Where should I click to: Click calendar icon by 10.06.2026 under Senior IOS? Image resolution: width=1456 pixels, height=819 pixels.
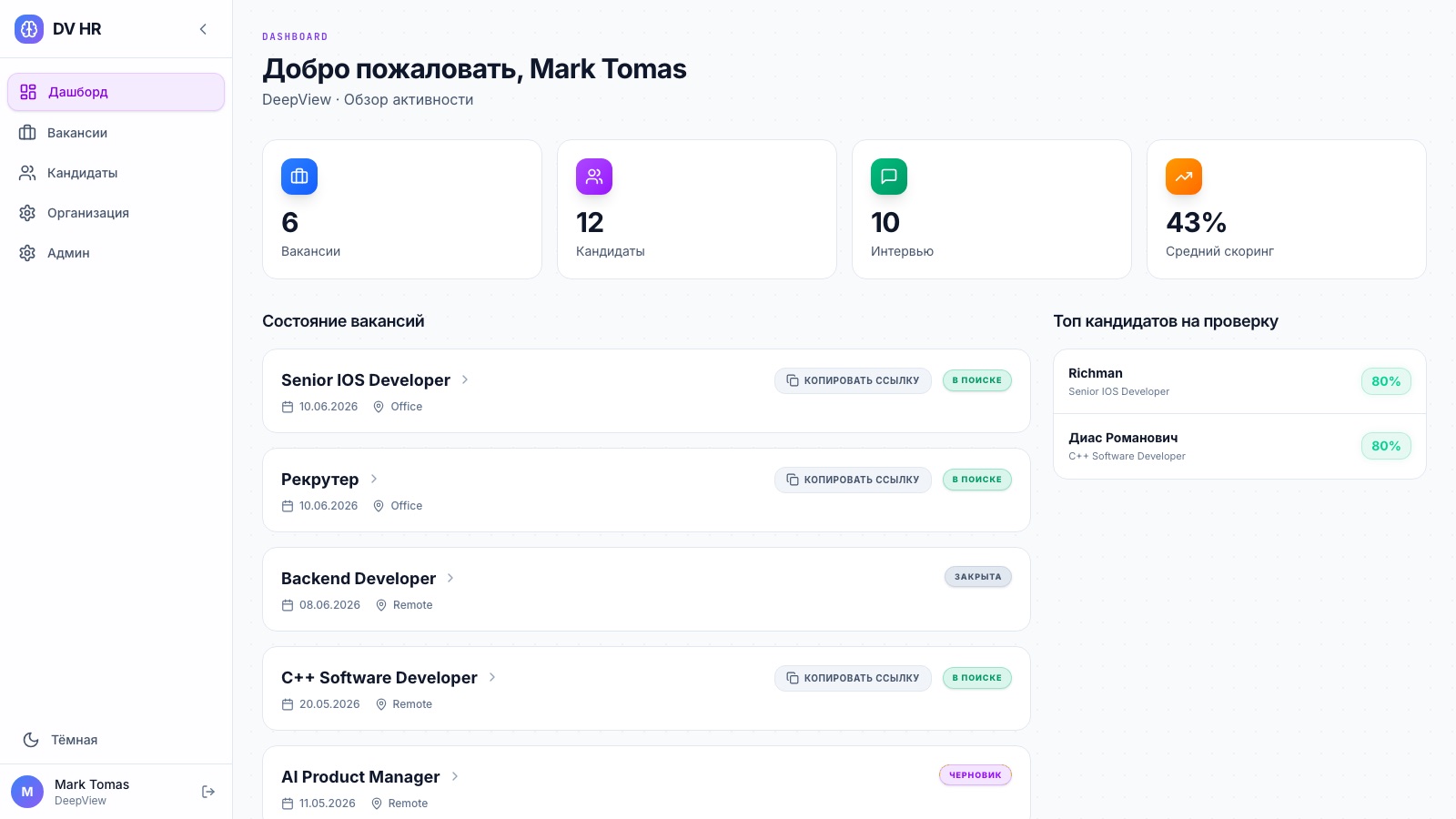[288, 407]
